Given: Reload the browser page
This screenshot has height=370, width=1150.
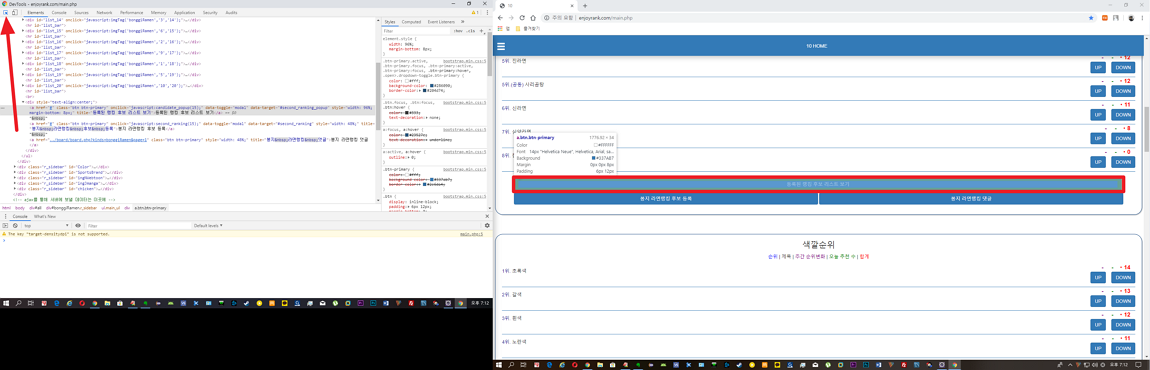Looking at the screenshot, I should pyautogui.click(x=522, y=17).
